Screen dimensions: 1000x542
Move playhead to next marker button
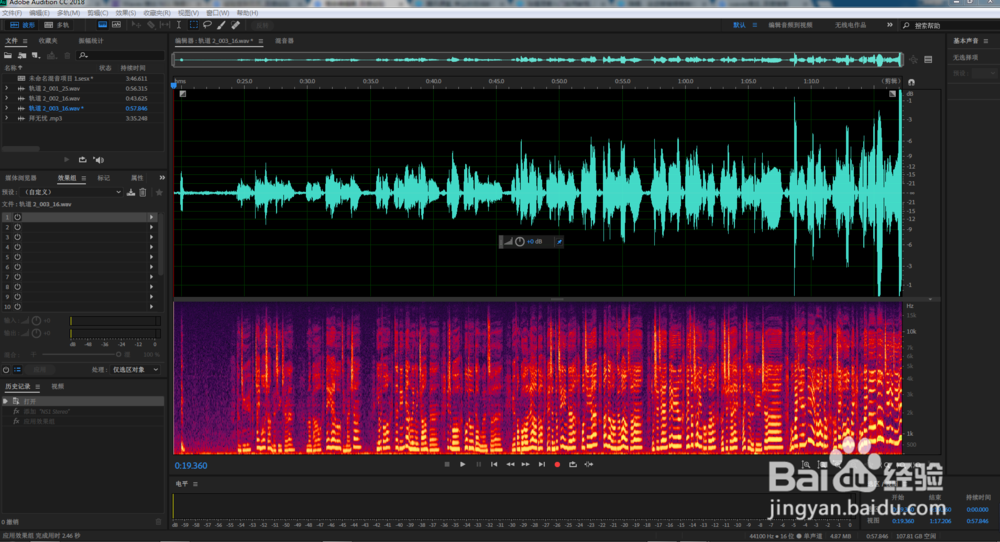(541, 465)
